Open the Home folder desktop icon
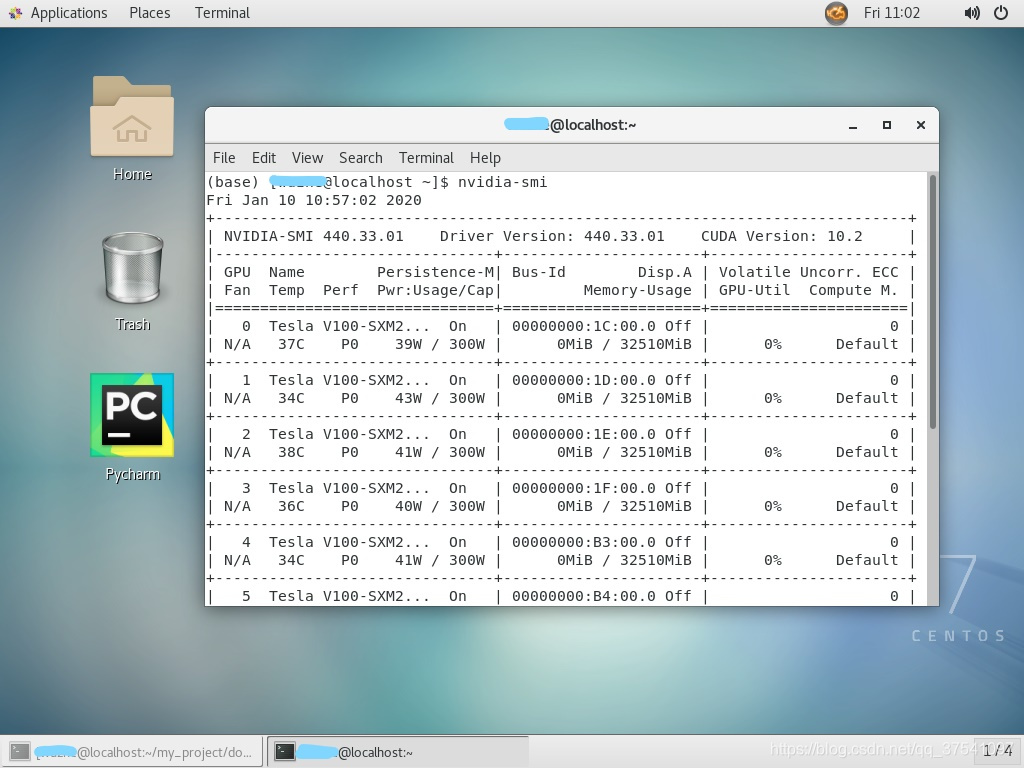 [132, 118]
